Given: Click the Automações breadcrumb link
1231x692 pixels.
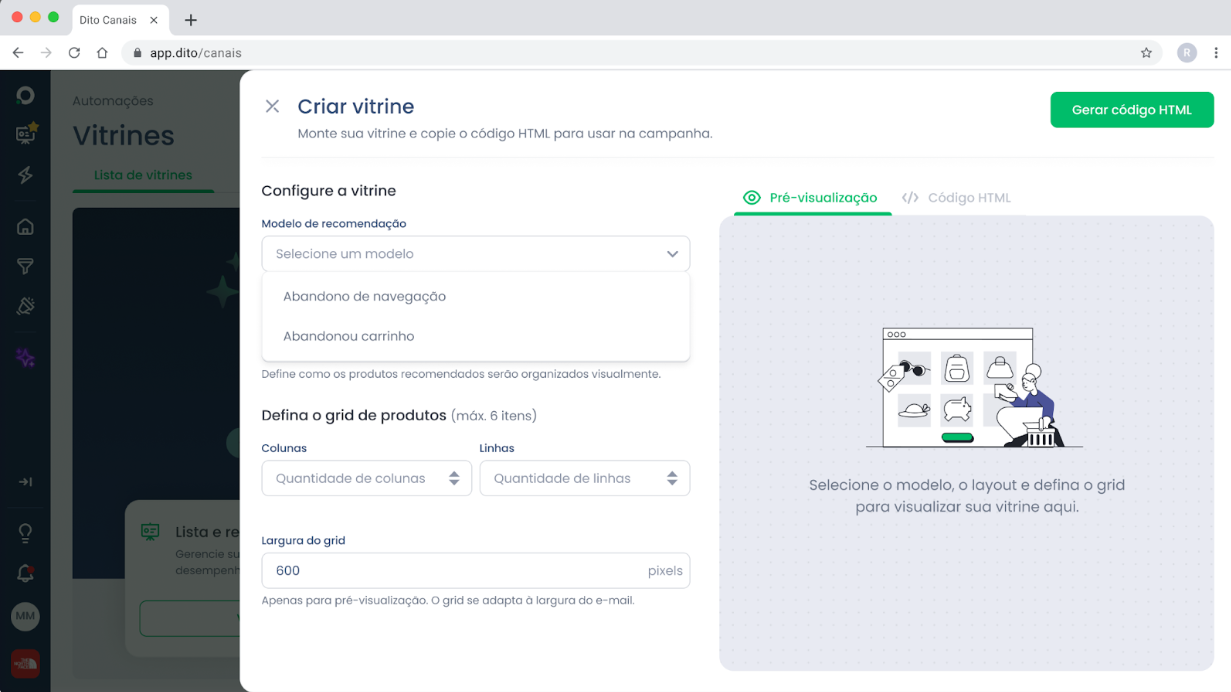Looking at the screenshot, I should click(x=113, y=101).
